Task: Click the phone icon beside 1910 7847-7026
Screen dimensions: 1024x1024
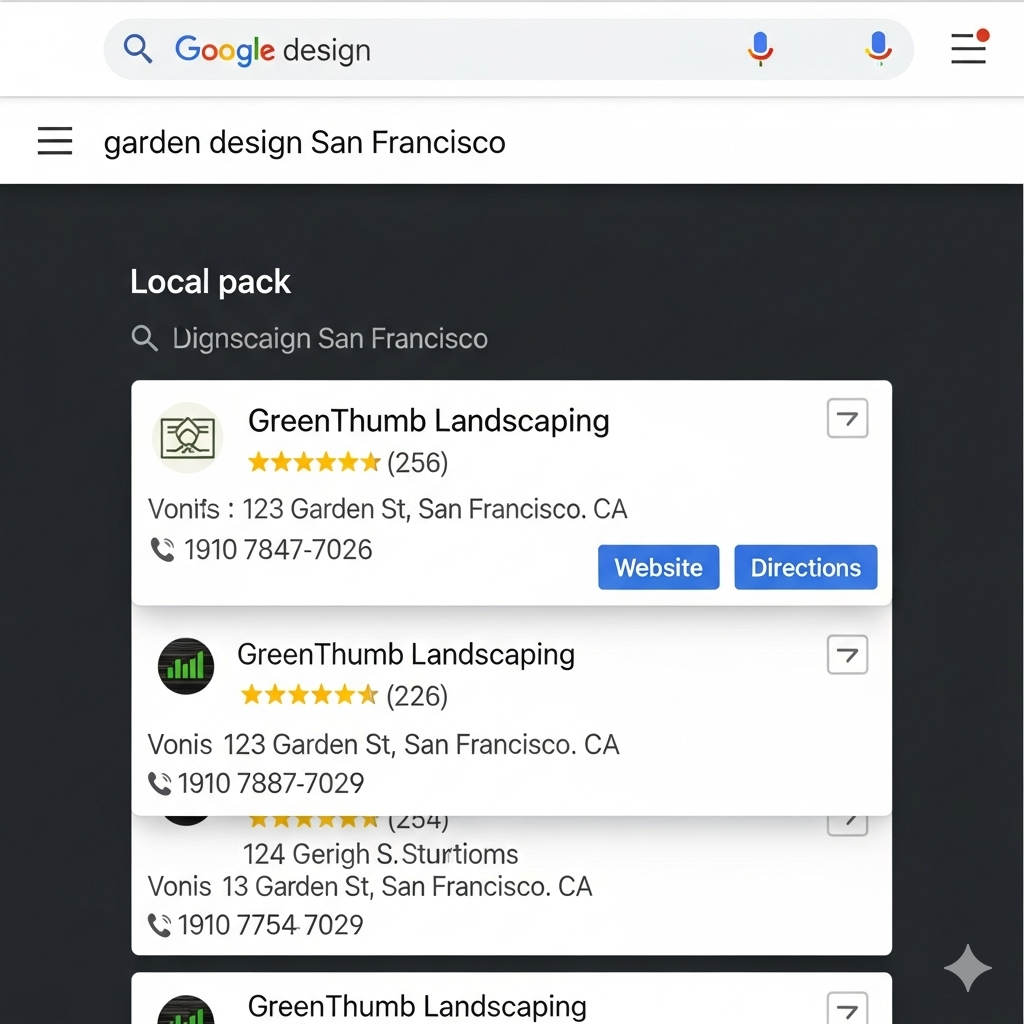Action: (x=162, y=549)
